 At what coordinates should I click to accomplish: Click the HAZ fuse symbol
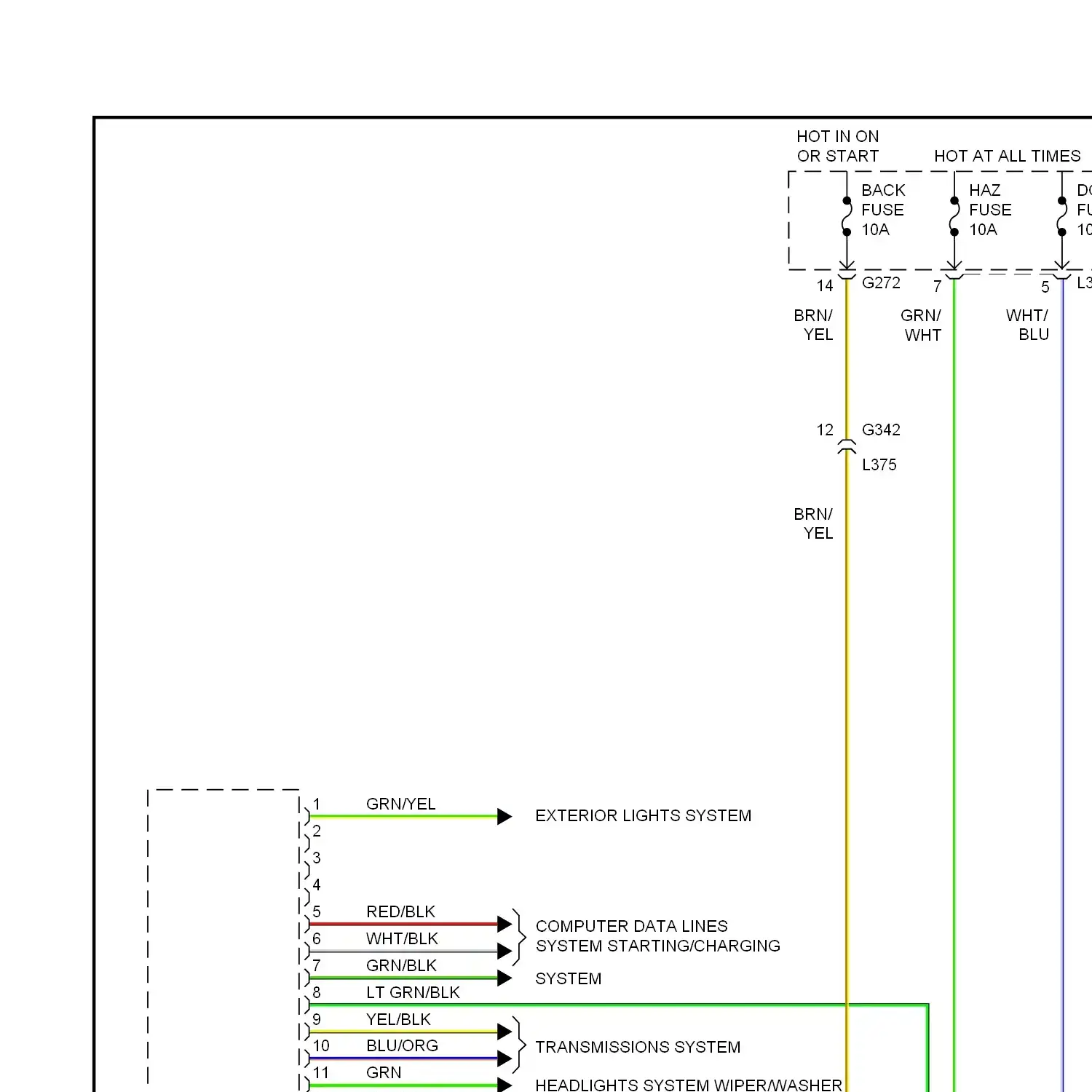click(x=954, y=216)
